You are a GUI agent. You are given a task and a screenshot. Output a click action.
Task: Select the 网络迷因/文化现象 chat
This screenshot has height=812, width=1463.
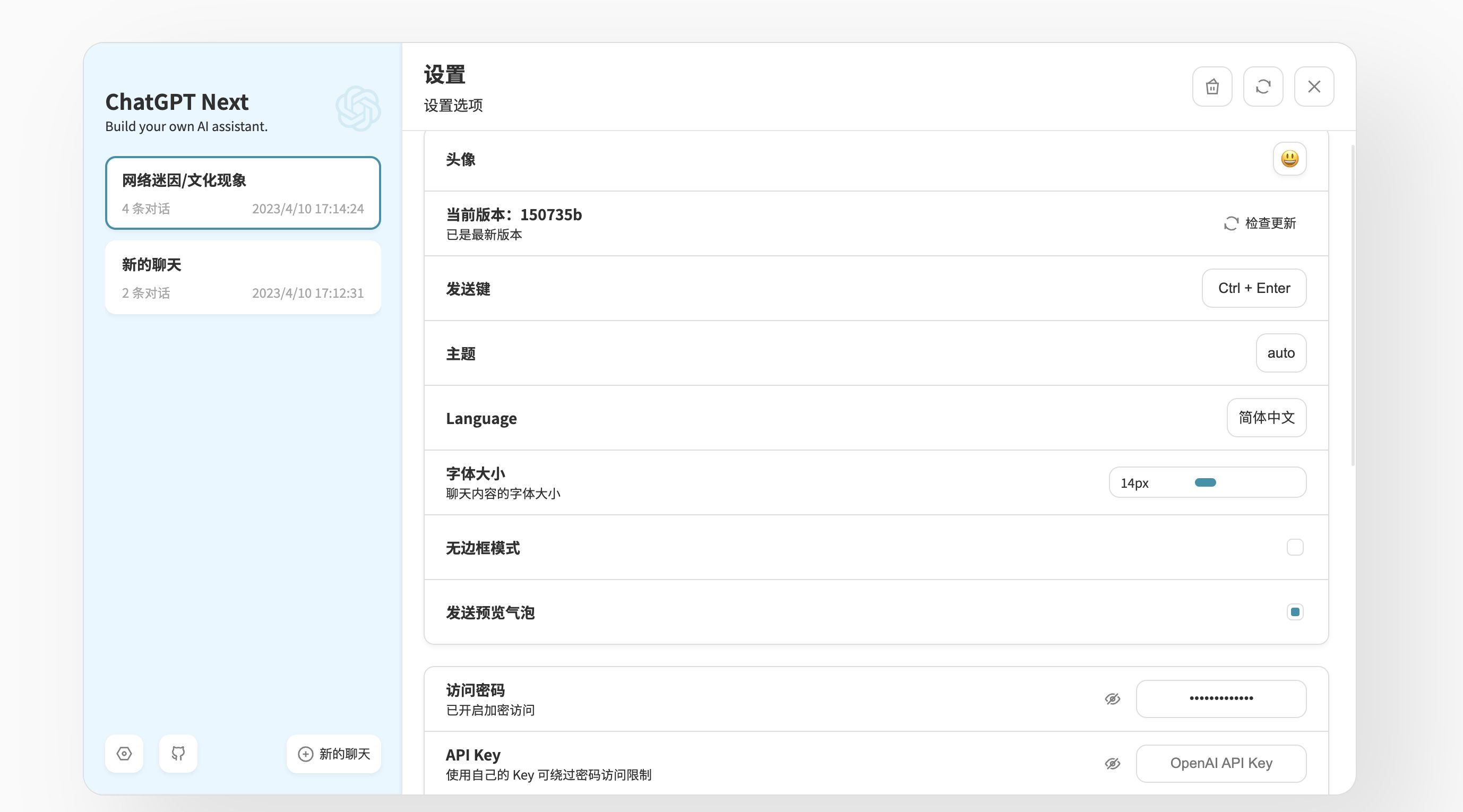pos(243,193)
